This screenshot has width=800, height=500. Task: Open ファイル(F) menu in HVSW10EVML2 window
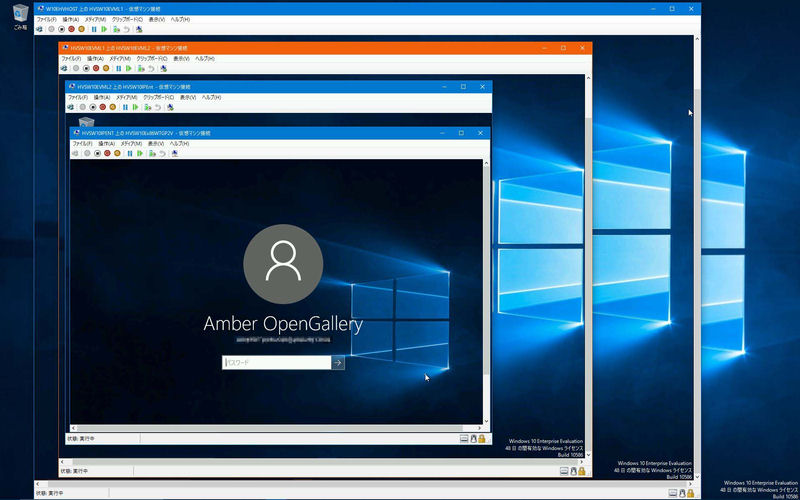[78, 97]
